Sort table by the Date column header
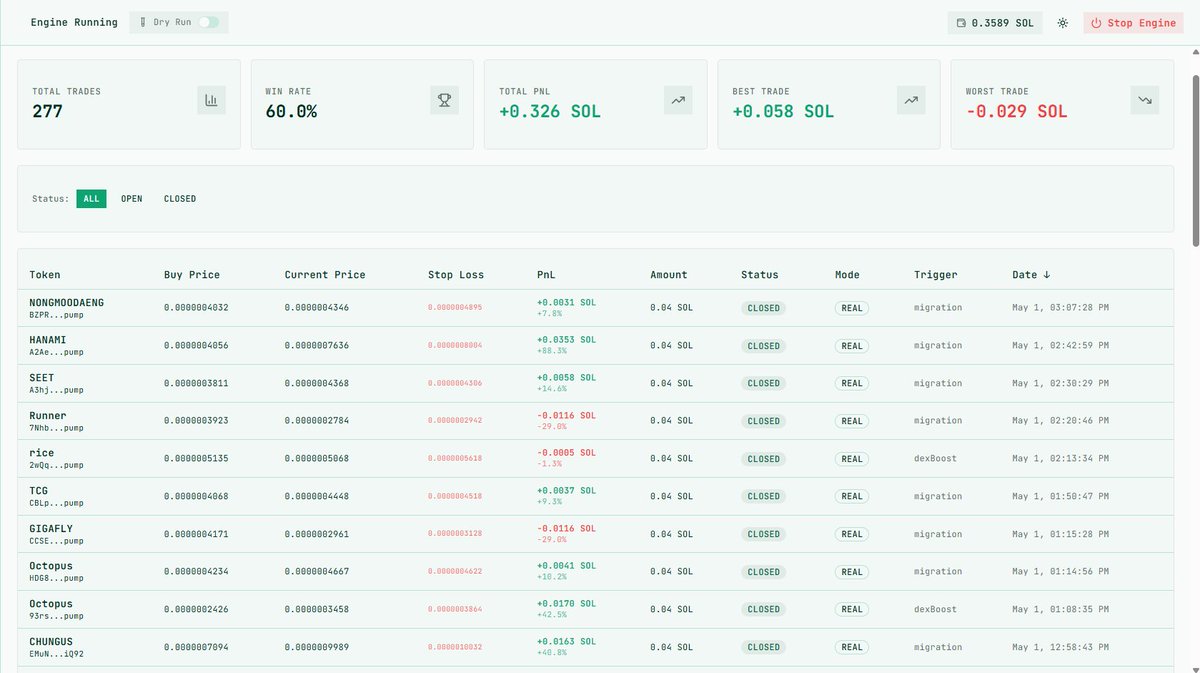 1031,275
